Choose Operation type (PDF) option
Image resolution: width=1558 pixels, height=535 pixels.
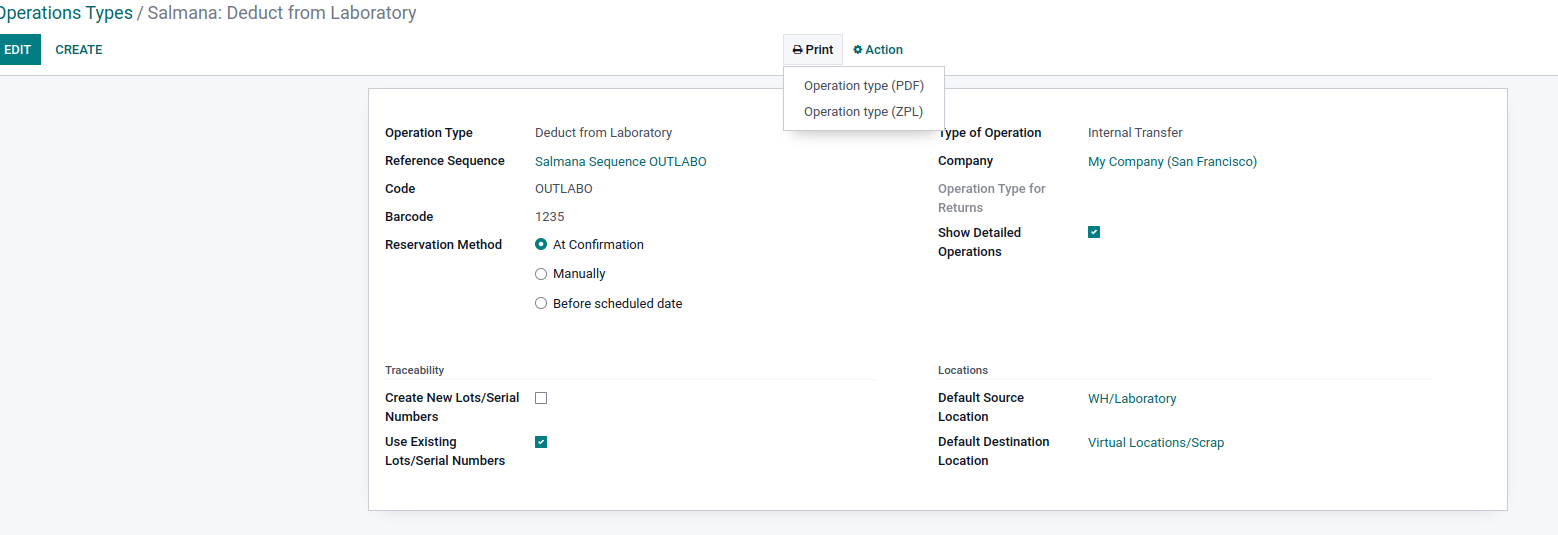[864, 86]
